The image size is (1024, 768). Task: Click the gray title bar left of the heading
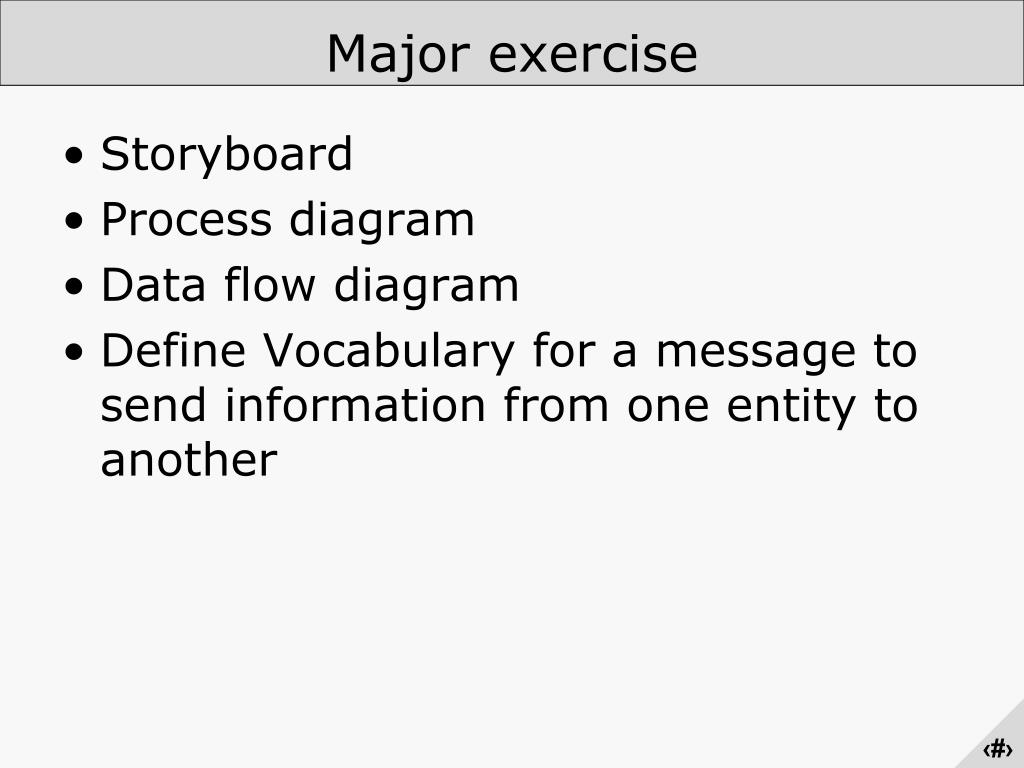(x=163, y=43)
